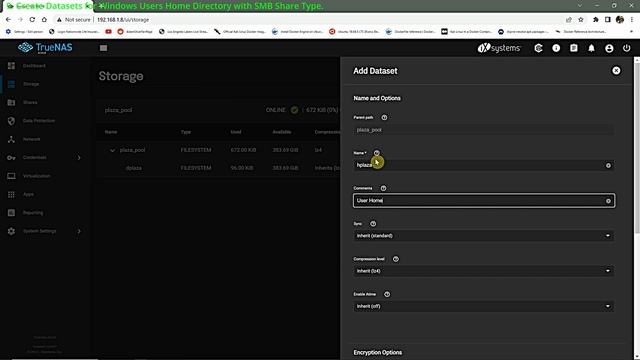Screen dimensions: 640x360
Task: Bookmark this page with star icon
Action: (x=581, y=20)
